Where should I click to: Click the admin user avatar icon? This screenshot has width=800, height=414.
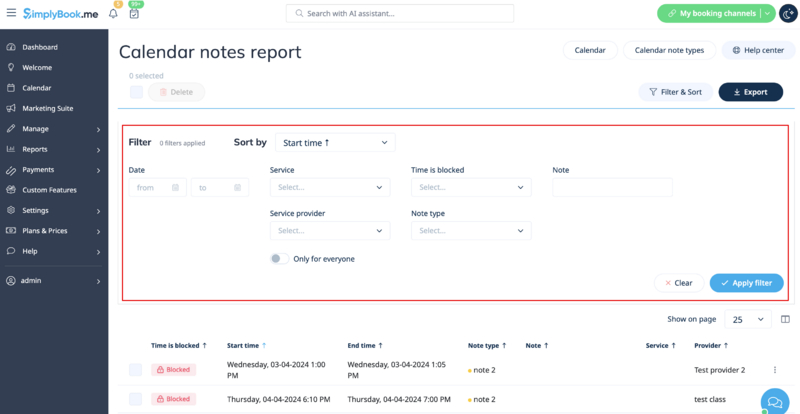point(11,281)
